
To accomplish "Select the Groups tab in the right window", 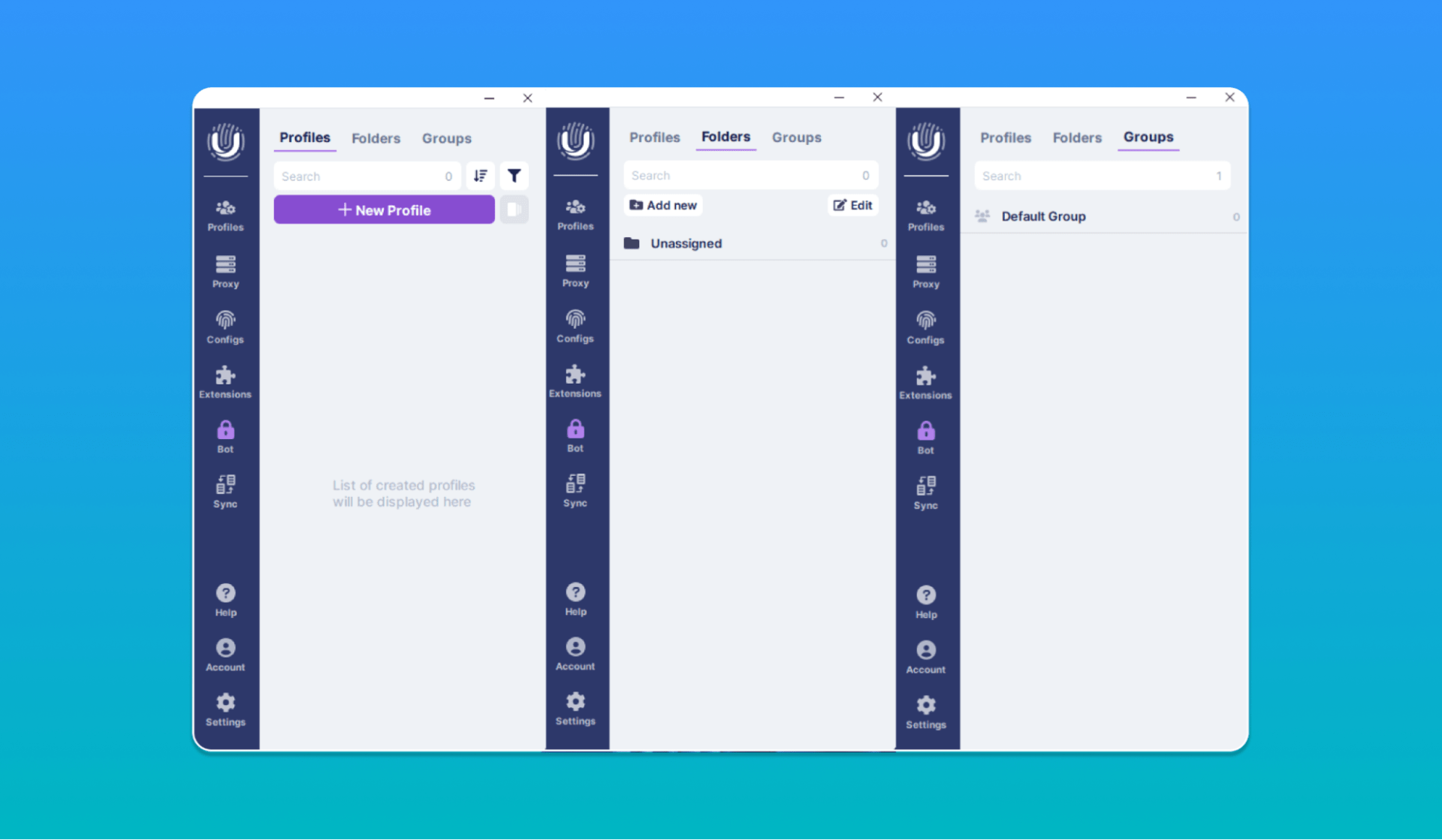I will point(1148,137).
